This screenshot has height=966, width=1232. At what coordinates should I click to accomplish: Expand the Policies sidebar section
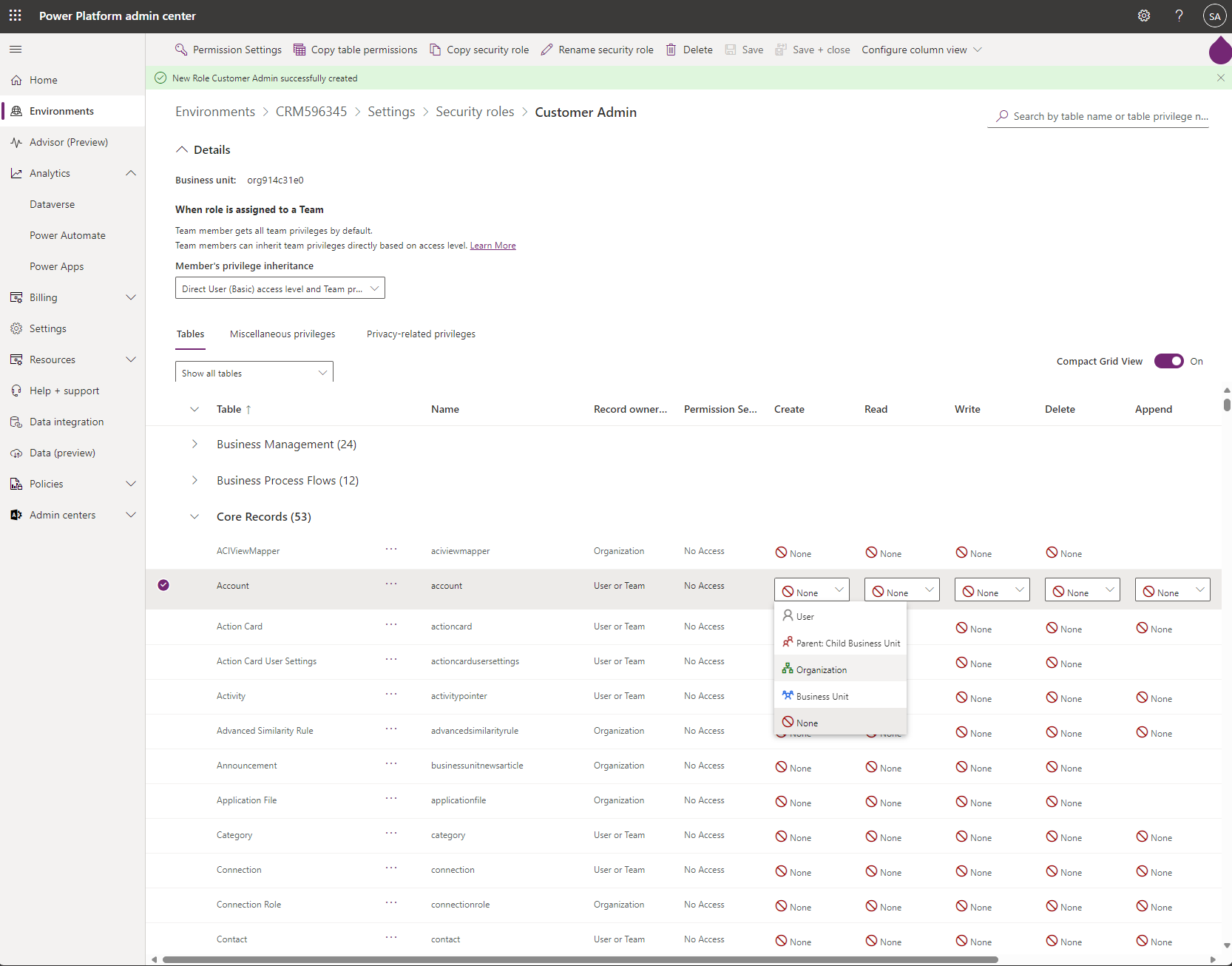click(131, 484)
